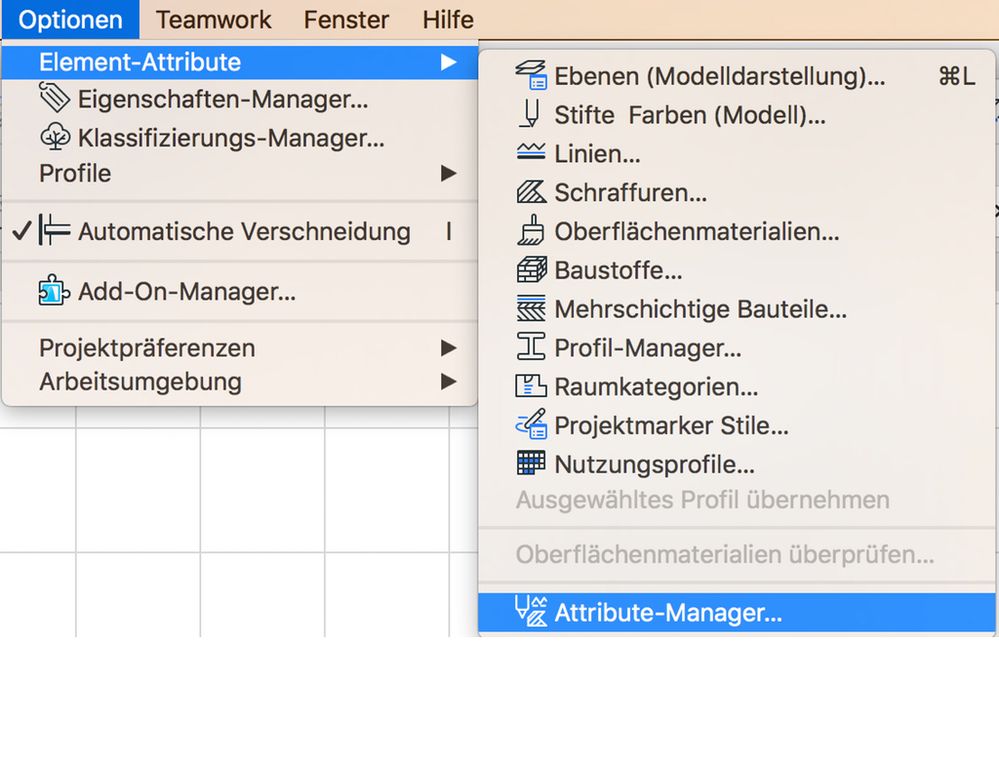The image size is (999, 767).
Task: Open the Teamwork menu
Action: pyautogui.click(x=213, y=19)
